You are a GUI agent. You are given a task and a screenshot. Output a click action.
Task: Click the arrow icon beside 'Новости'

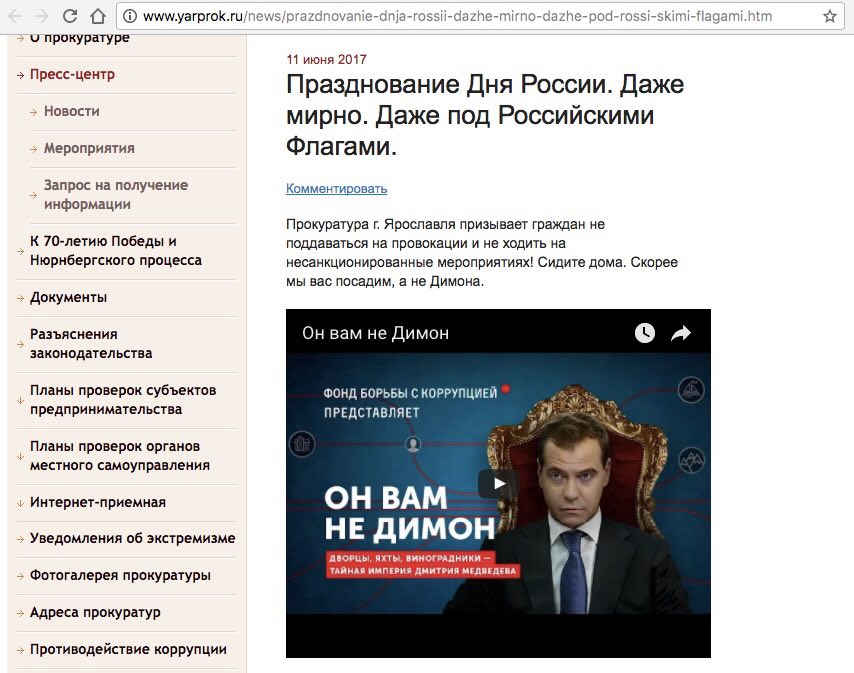click(34, 112)
